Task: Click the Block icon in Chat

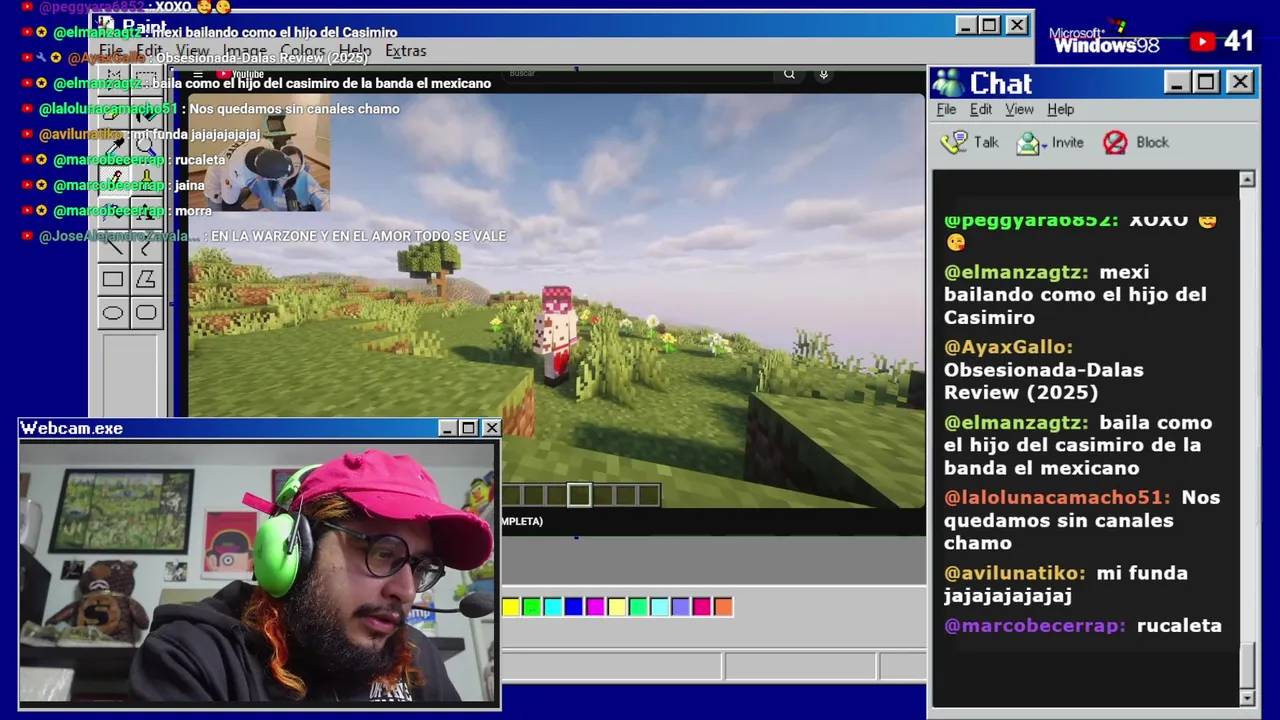Action: coord(1115,143)
